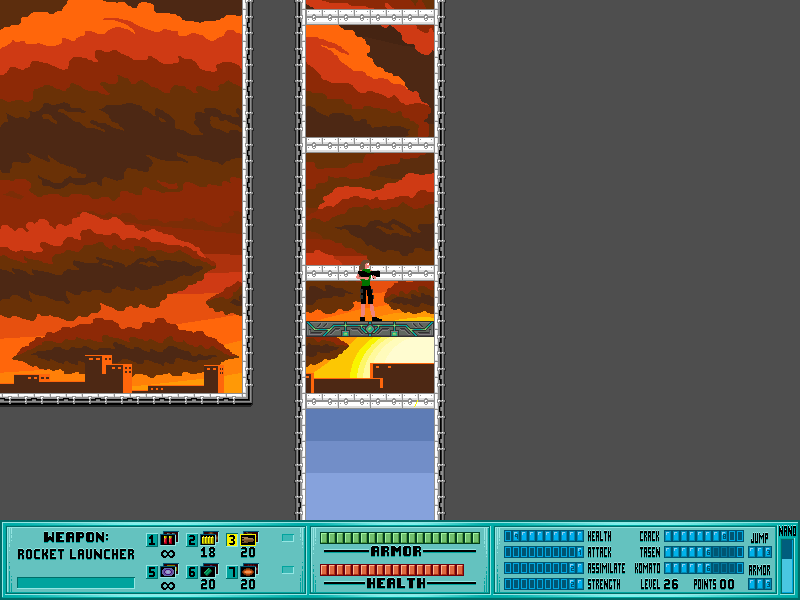Click the red Health meter bar
800x600 pixels.
coord(391,569)
